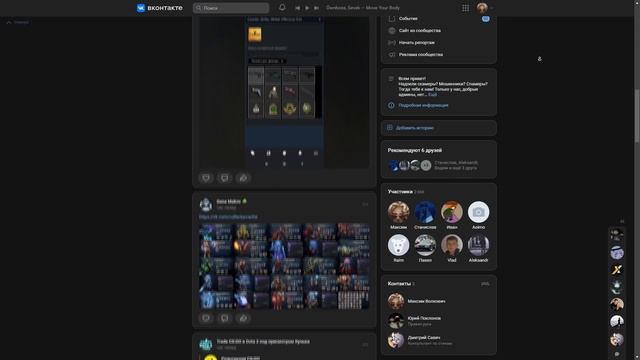640x360 pixels.
Task: Open the yellow X chat in right dock
Action: coord(617,270)
